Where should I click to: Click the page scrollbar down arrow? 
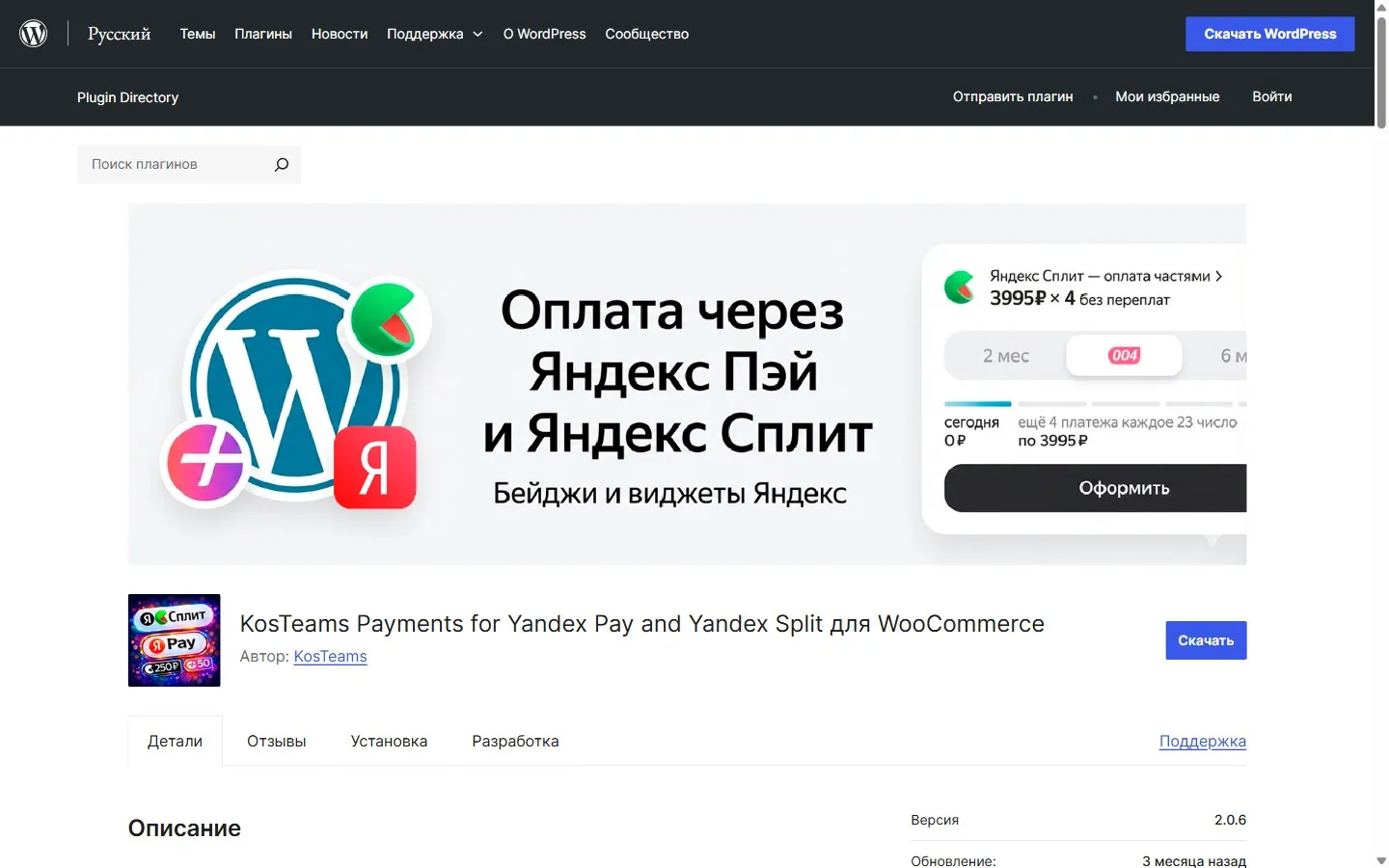tap(1381, 860)
